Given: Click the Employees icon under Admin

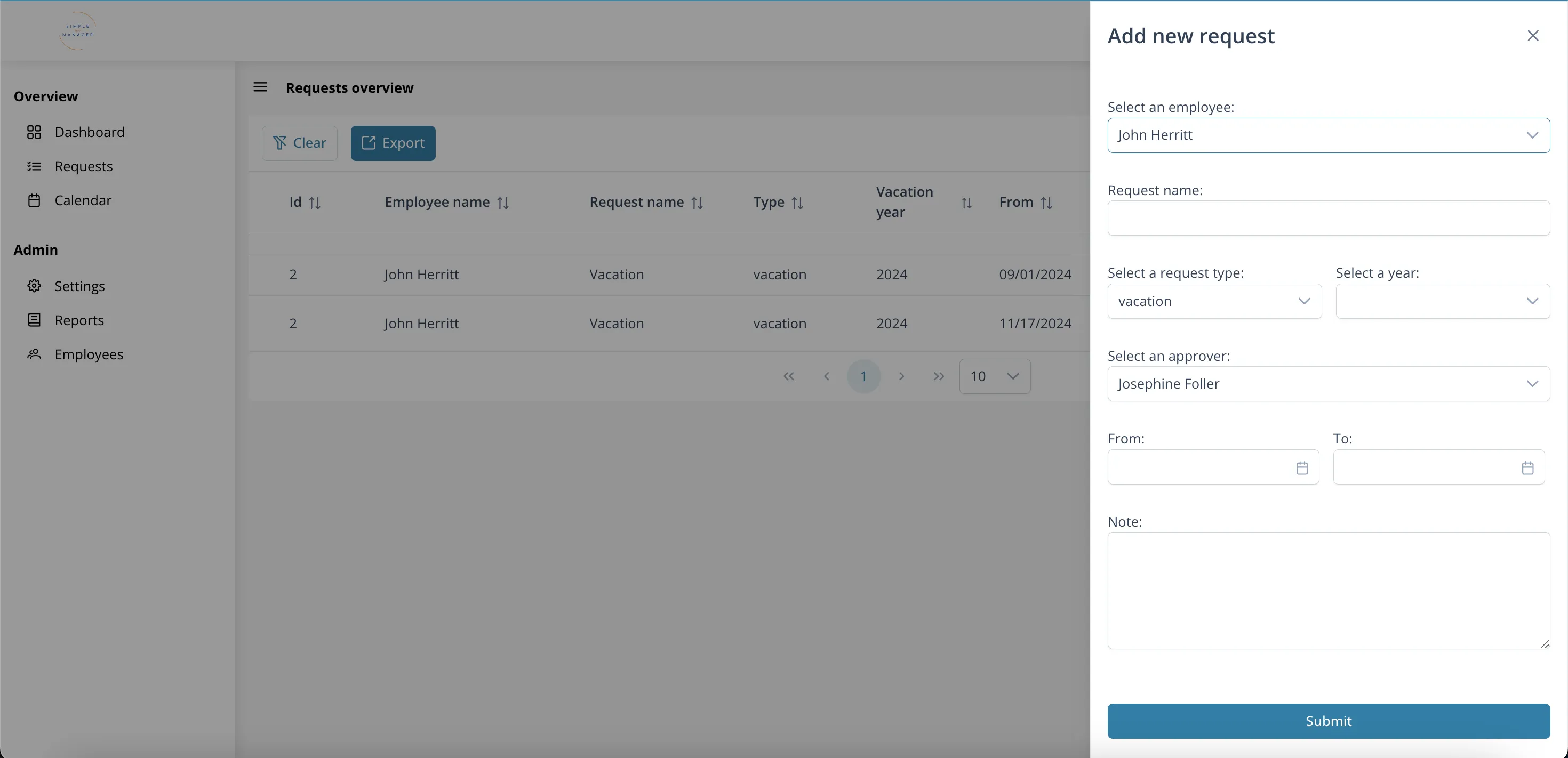Looking at the screenshot, I should coord(34,353).
